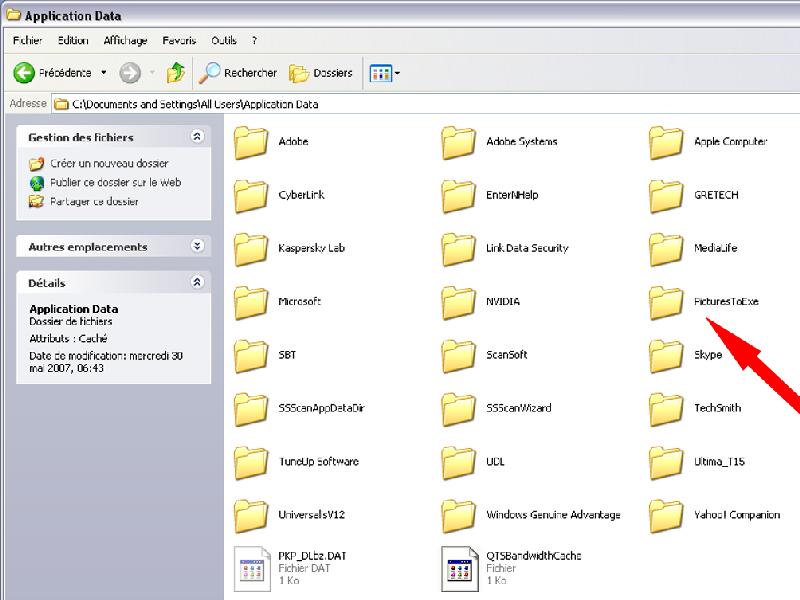Click the Apple Computer folder name
800x600 pixels.
pos(731,141)
